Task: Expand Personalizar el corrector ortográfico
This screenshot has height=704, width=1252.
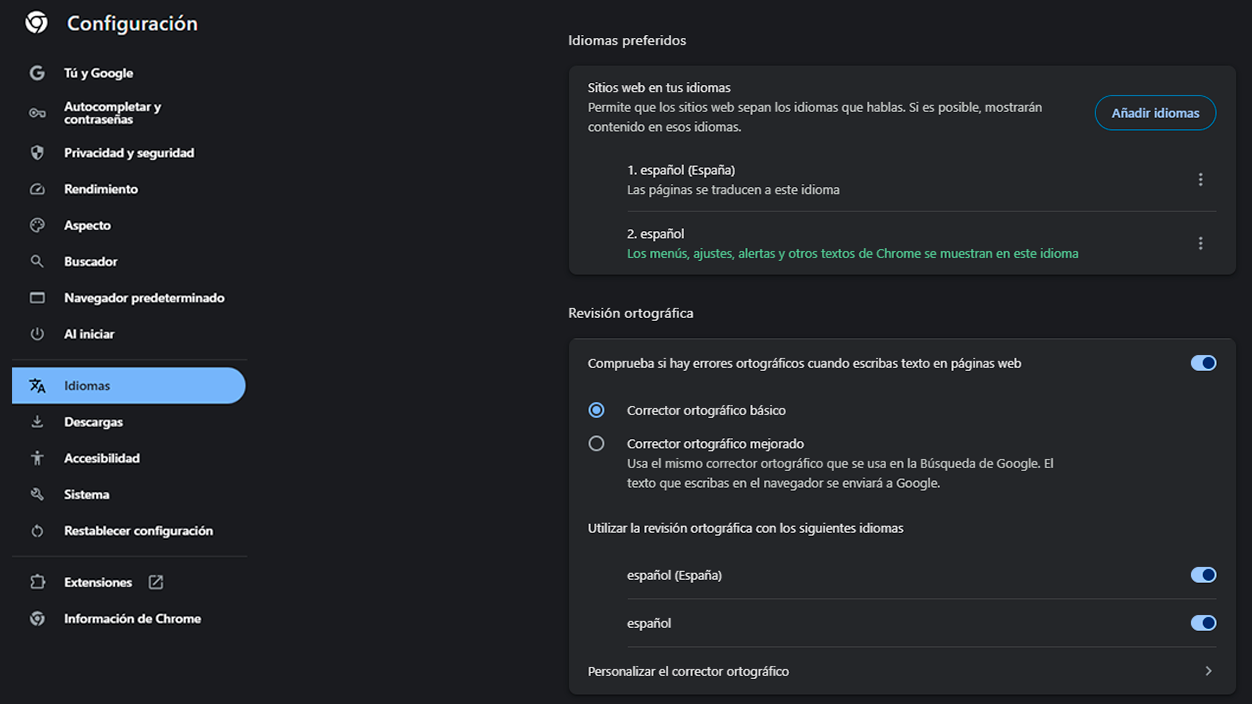Action: [x=1207, y=670]
